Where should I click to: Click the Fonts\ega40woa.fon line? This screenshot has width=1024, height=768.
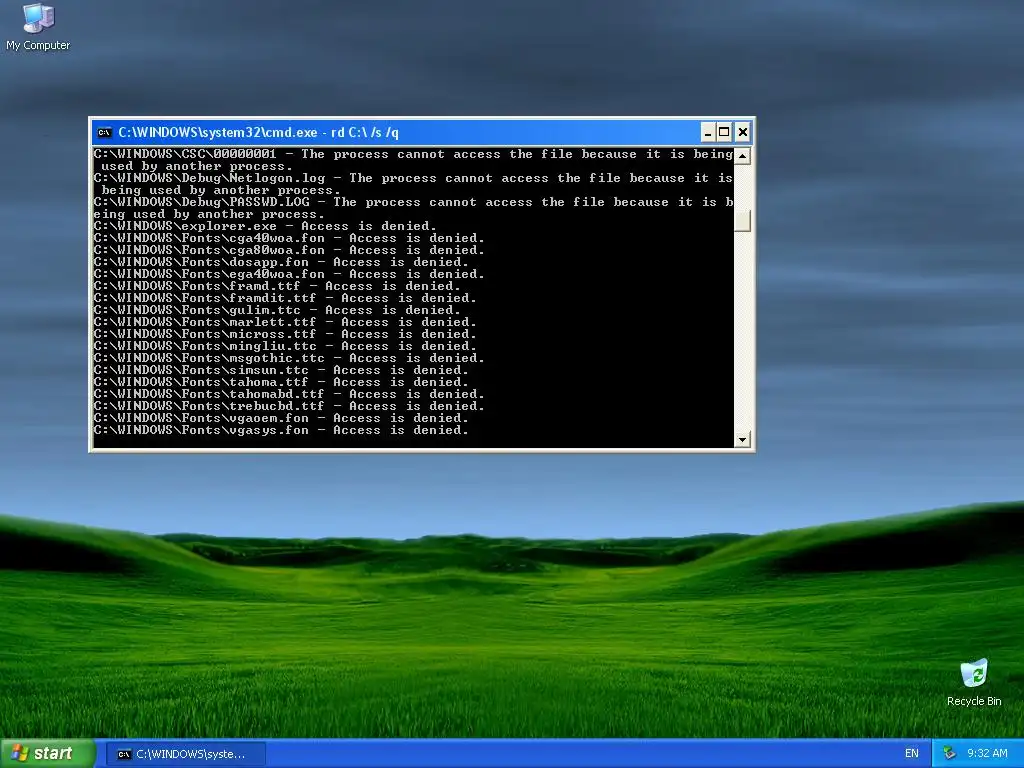[x=289, y=274]
